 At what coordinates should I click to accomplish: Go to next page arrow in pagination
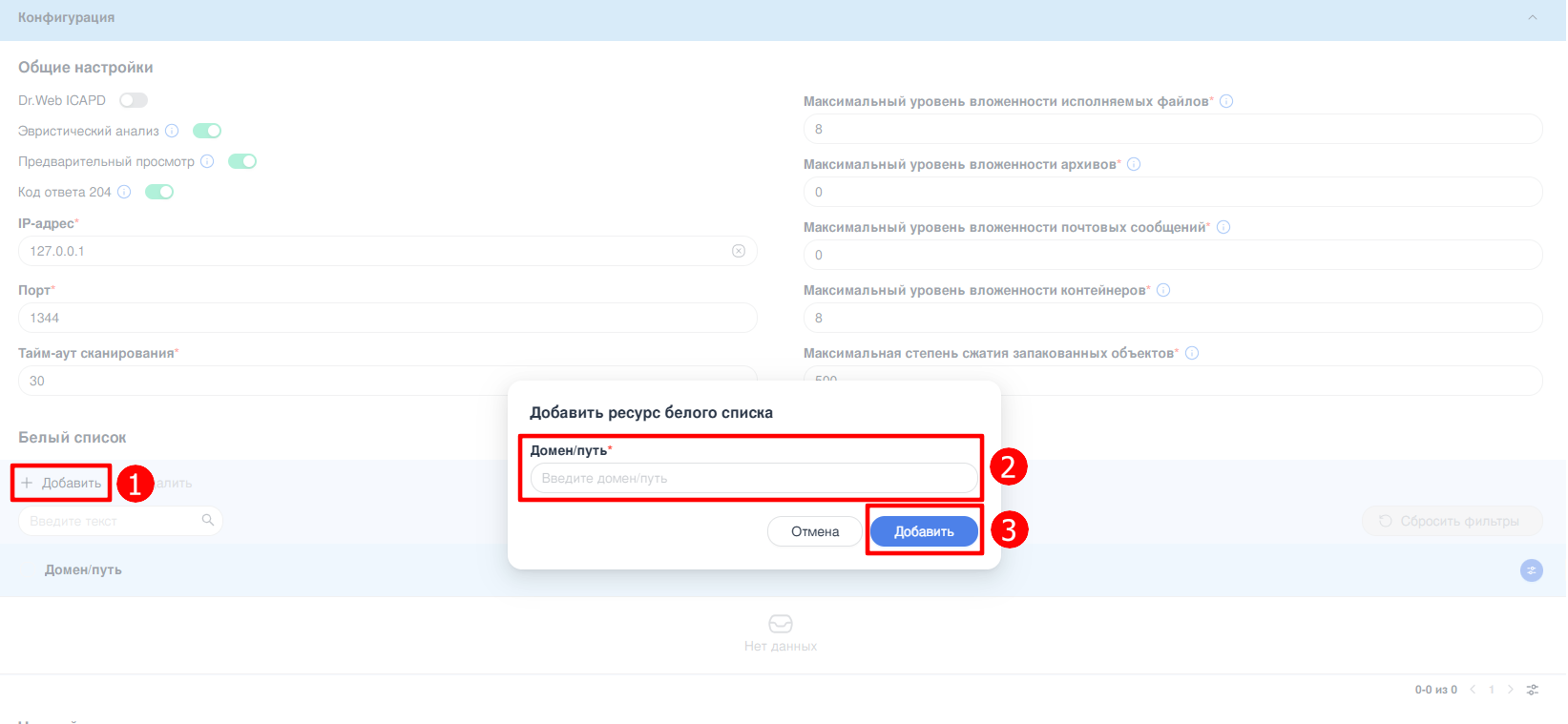tap(1510, 690)
